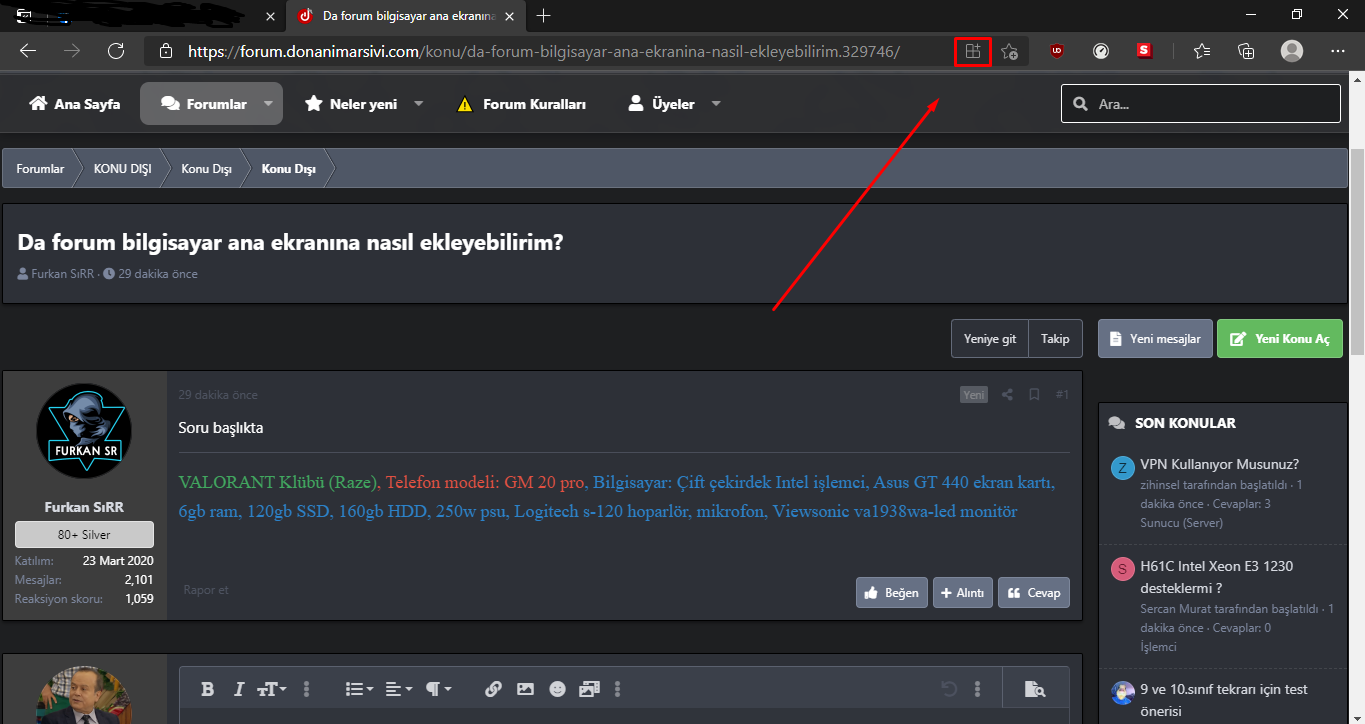Image resolution: width=1365 pixels, height=724 pixels.
Task: Open more text formatting options dots
Action: (x=307, y=689)
